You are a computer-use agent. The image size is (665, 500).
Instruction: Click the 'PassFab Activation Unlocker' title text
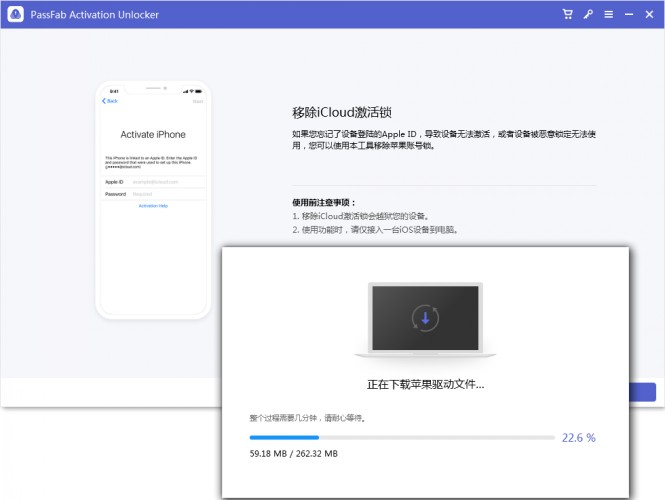click(x=95, y=14)
